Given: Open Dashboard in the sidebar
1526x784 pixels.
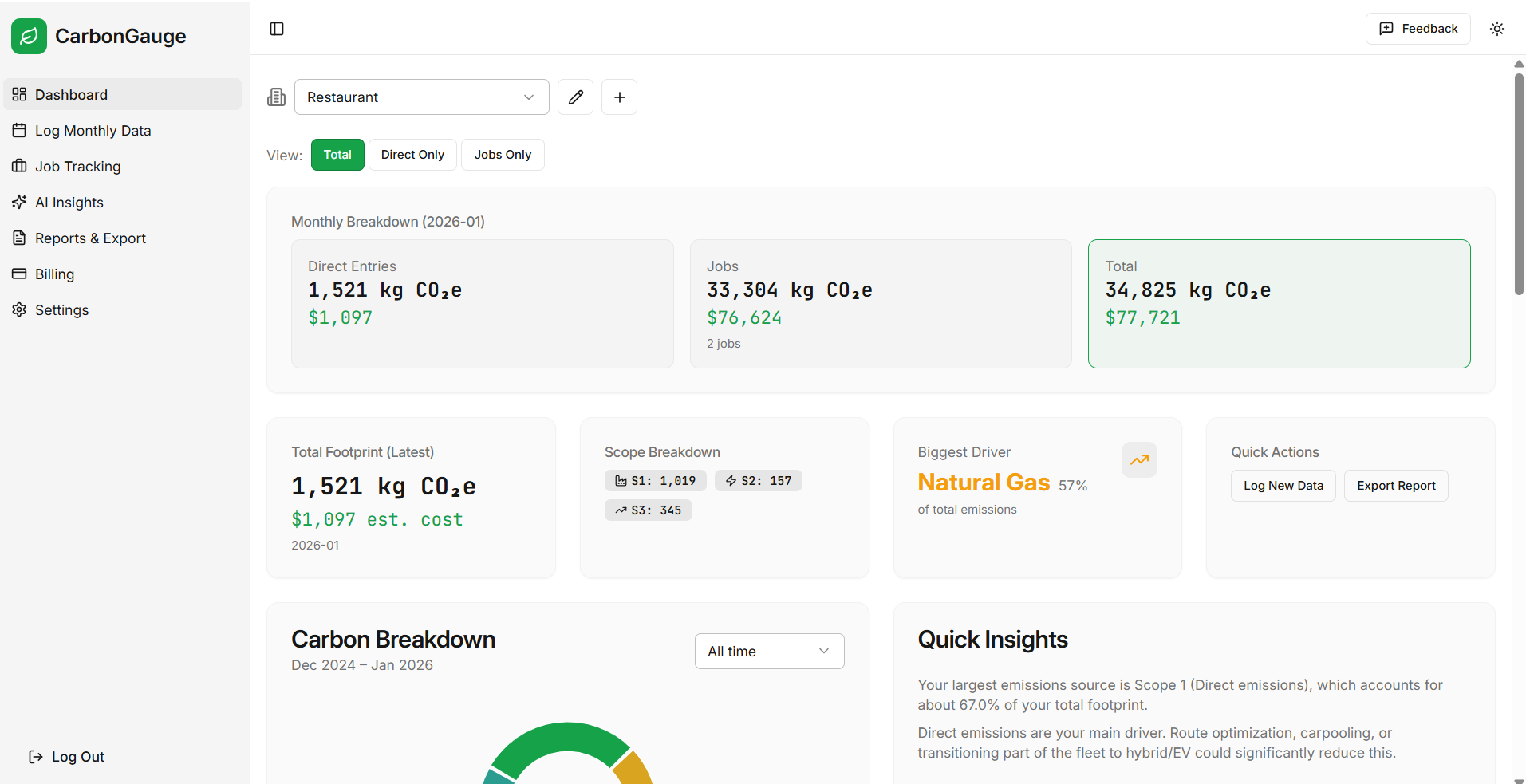Looking at the screenshot, I should pos(123,94).
